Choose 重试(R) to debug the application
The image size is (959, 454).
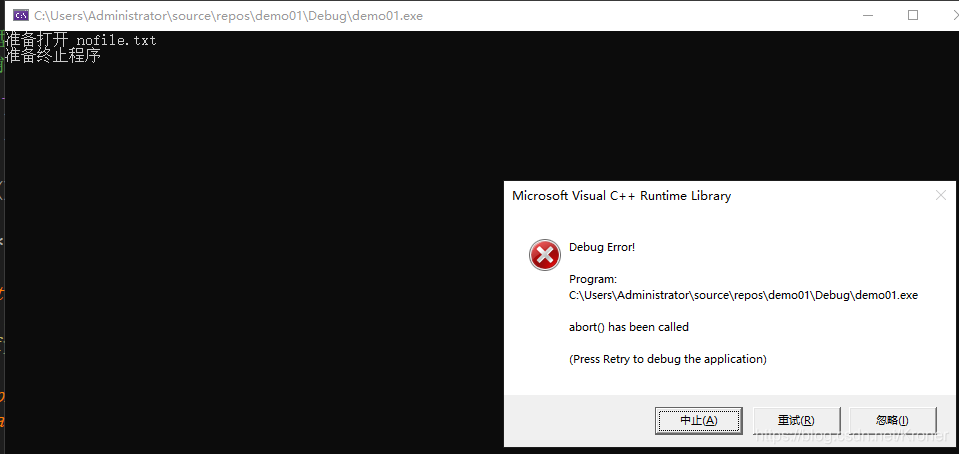(x=796, y=421)
